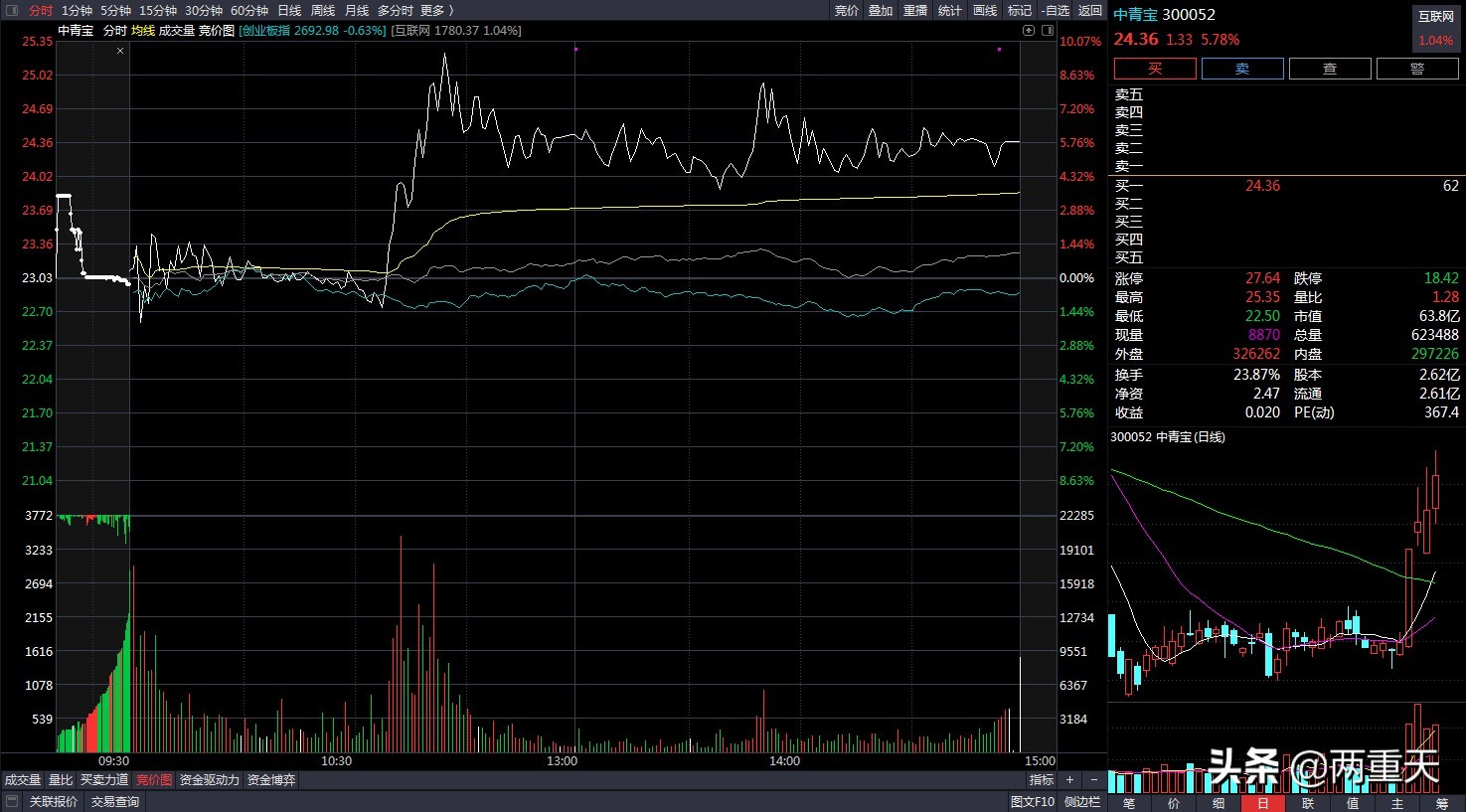Click the 警 alert button
The image size is (1466, 812).
1417,69
